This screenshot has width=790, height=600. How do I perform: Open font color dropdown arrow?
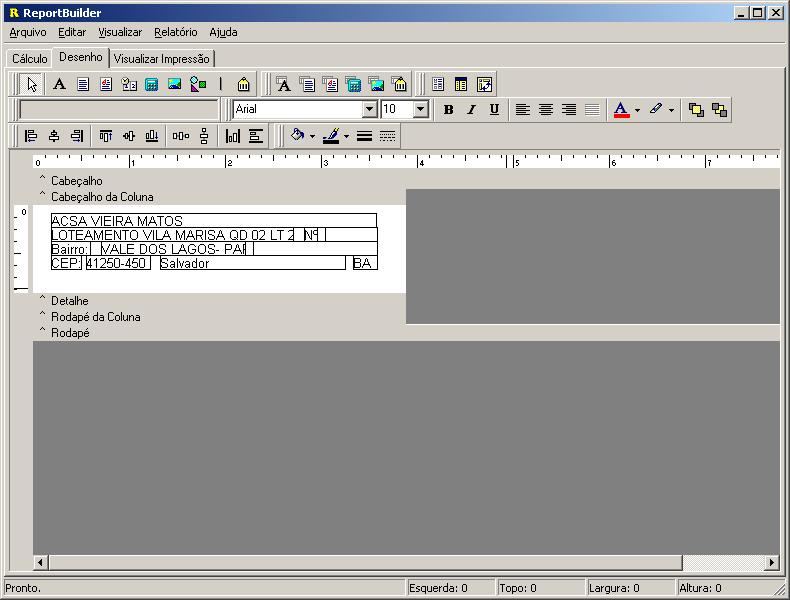pos(638,110)
